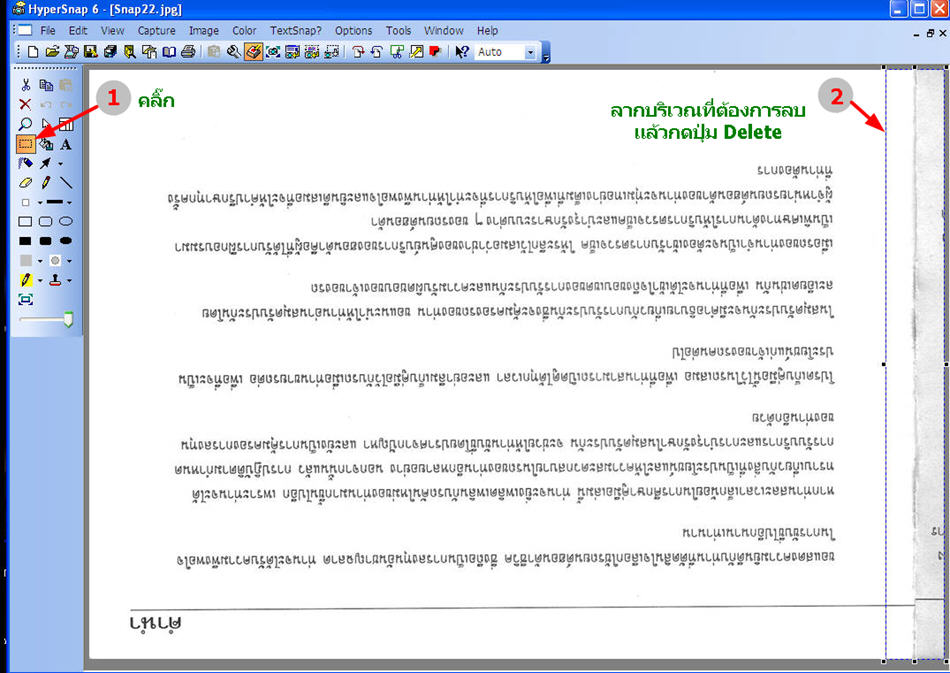Open the Edit menu

tap(78, 30)
